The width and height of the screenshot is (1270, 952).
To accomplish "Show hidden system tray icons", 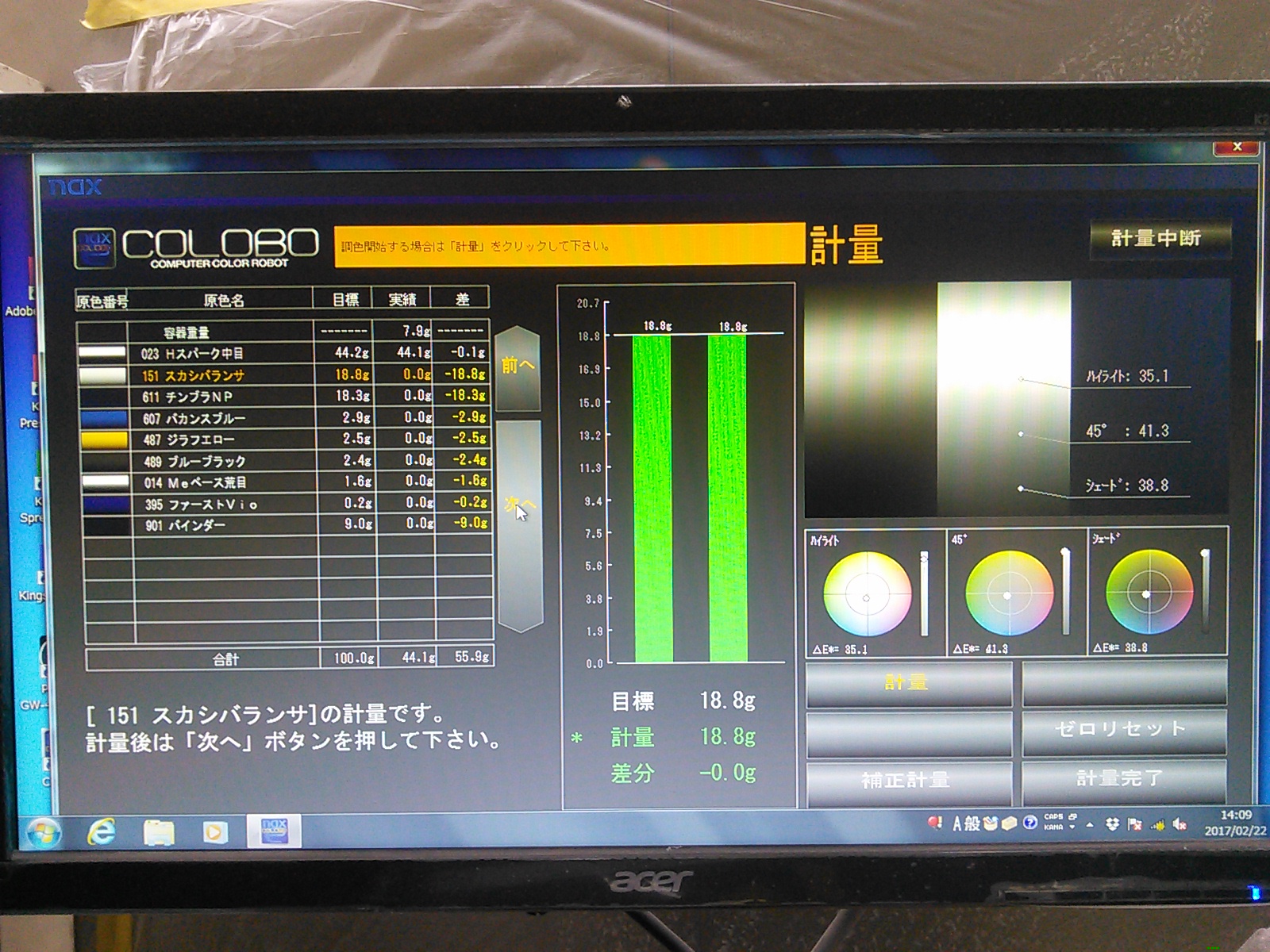I will tap(1090, 825).
